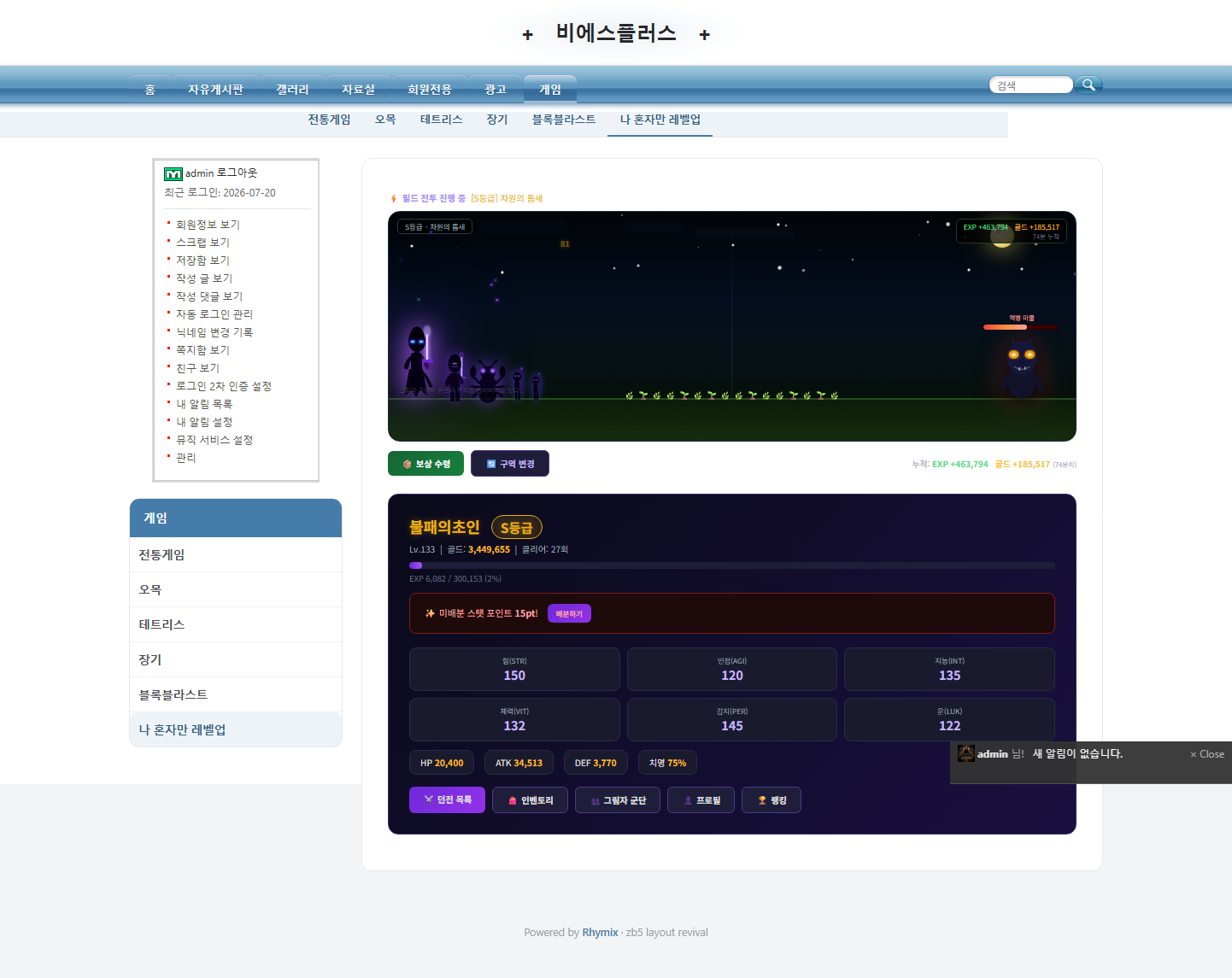Image resolution: width=1232 pixels, height=978 pixels.
Task: Open the 자료실 menu tab
Action: pos(358,90)
